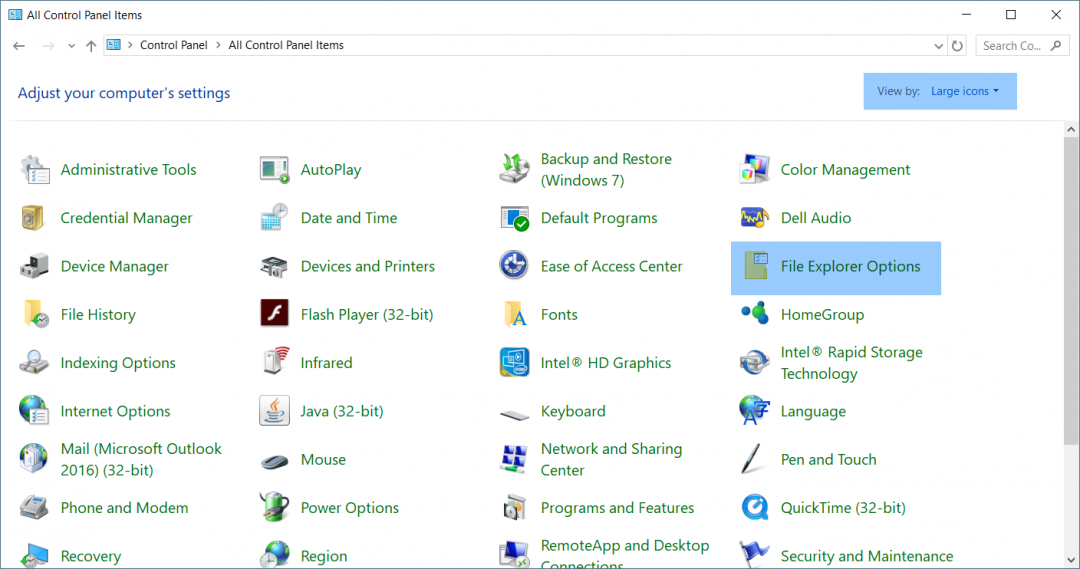
Task: Click the Programs and Features icon
Action: [x=514, y=508]
